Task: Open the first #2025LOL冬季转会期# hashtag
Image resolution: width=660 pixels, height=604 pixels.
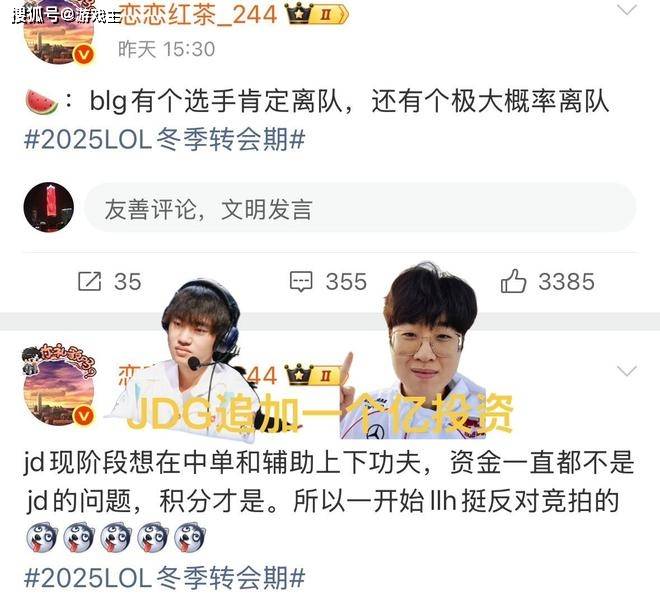Action: point(165,139)
